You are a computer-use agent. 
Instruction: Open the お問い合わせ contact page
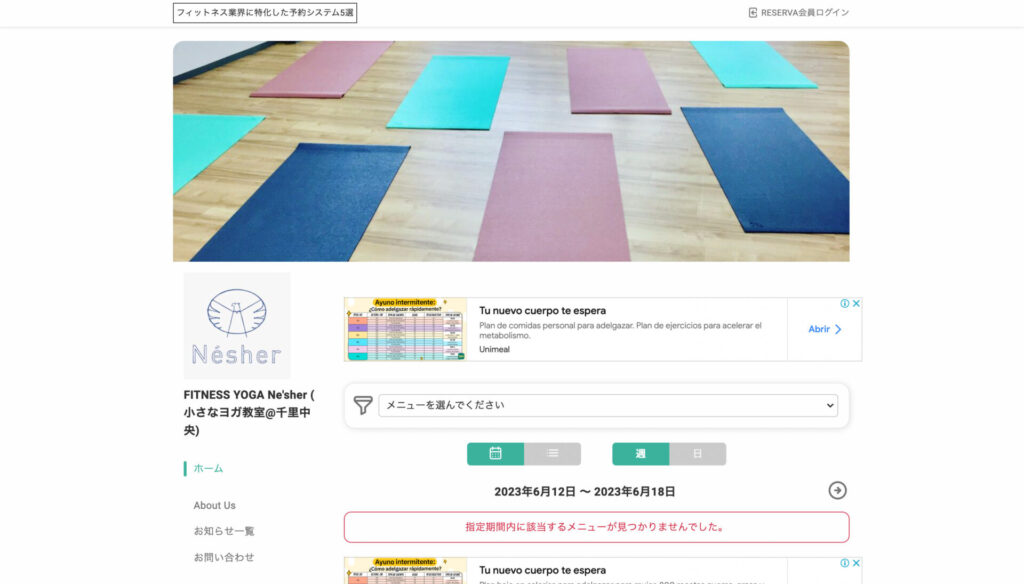[224, 557]
